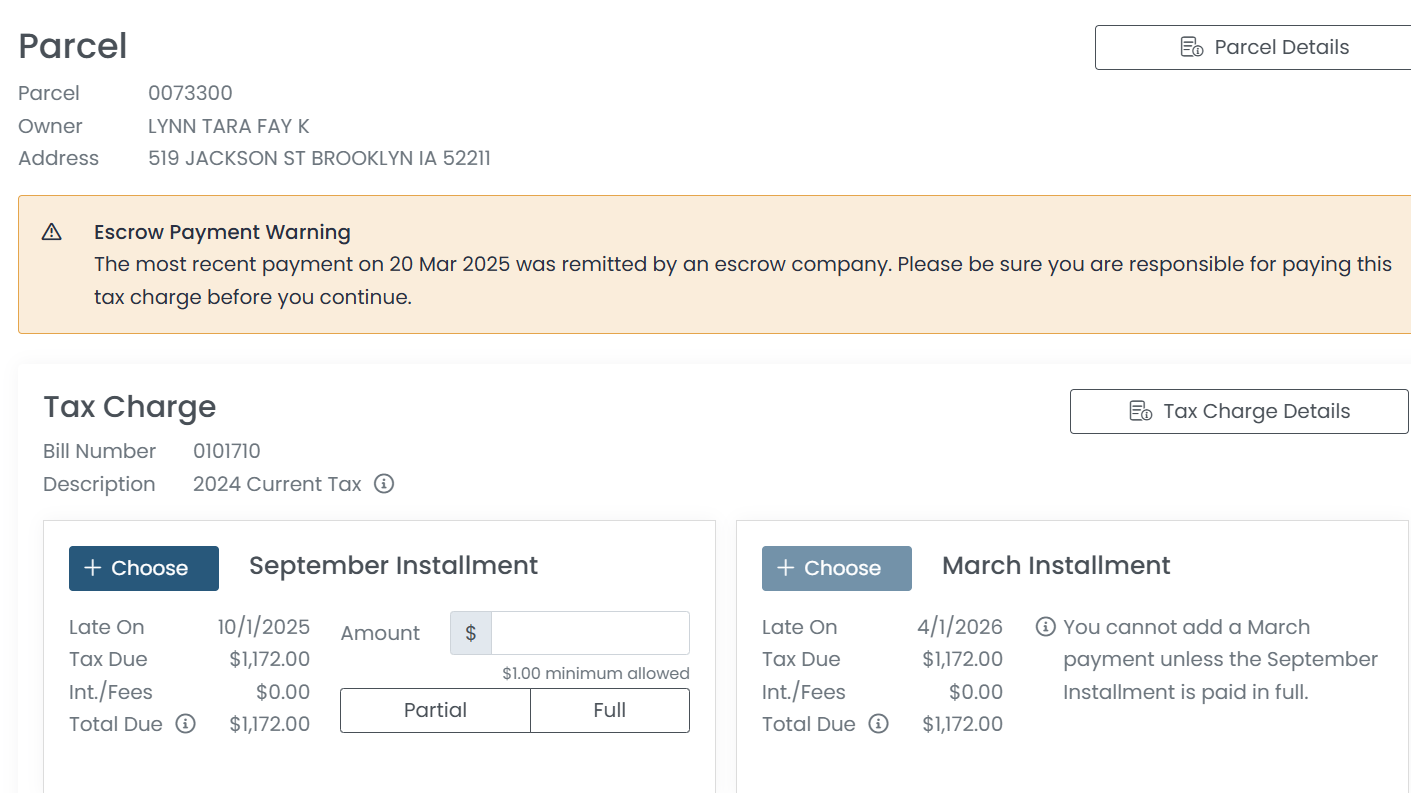The width and height of the screenshot is (1411, 793).
Task: Click the warning triangle icon in escrow alert
Action: (x=52, y=232)
